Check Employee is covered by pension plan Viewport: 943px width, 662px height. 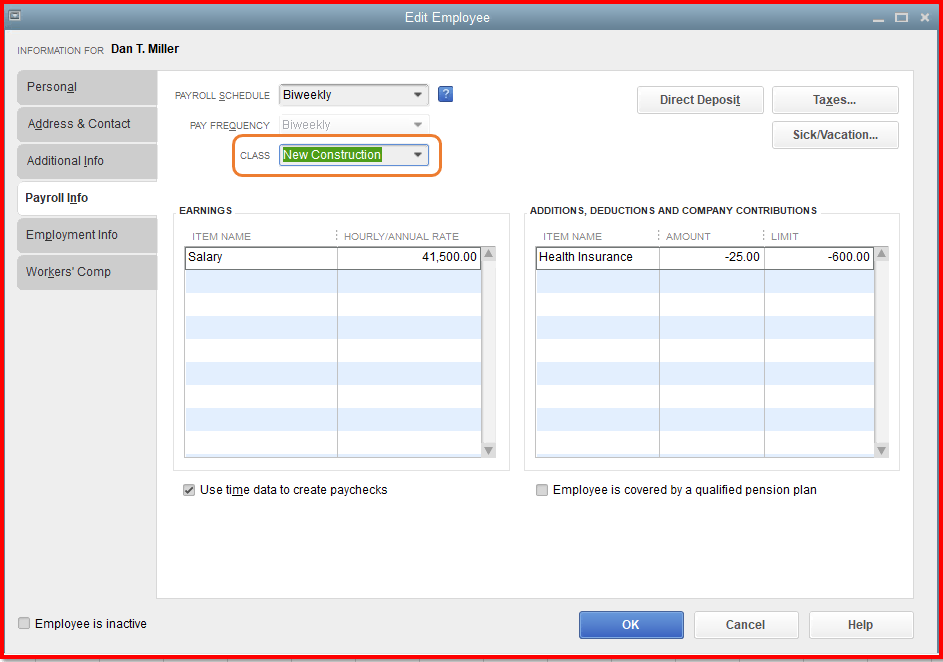pos(542,490)
